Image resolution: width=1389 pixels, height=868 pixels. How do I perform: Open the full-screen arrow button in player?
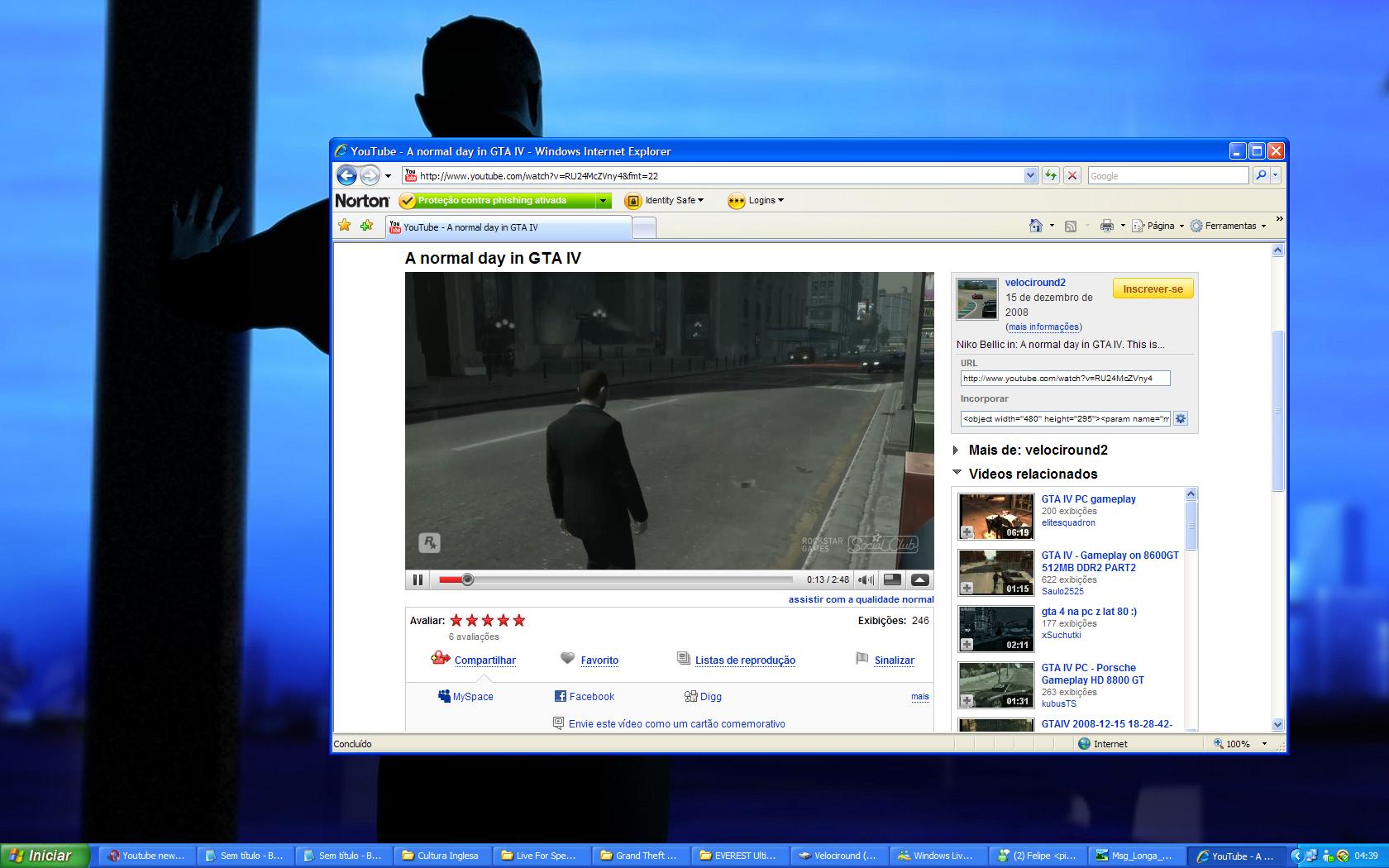(919, 579)
